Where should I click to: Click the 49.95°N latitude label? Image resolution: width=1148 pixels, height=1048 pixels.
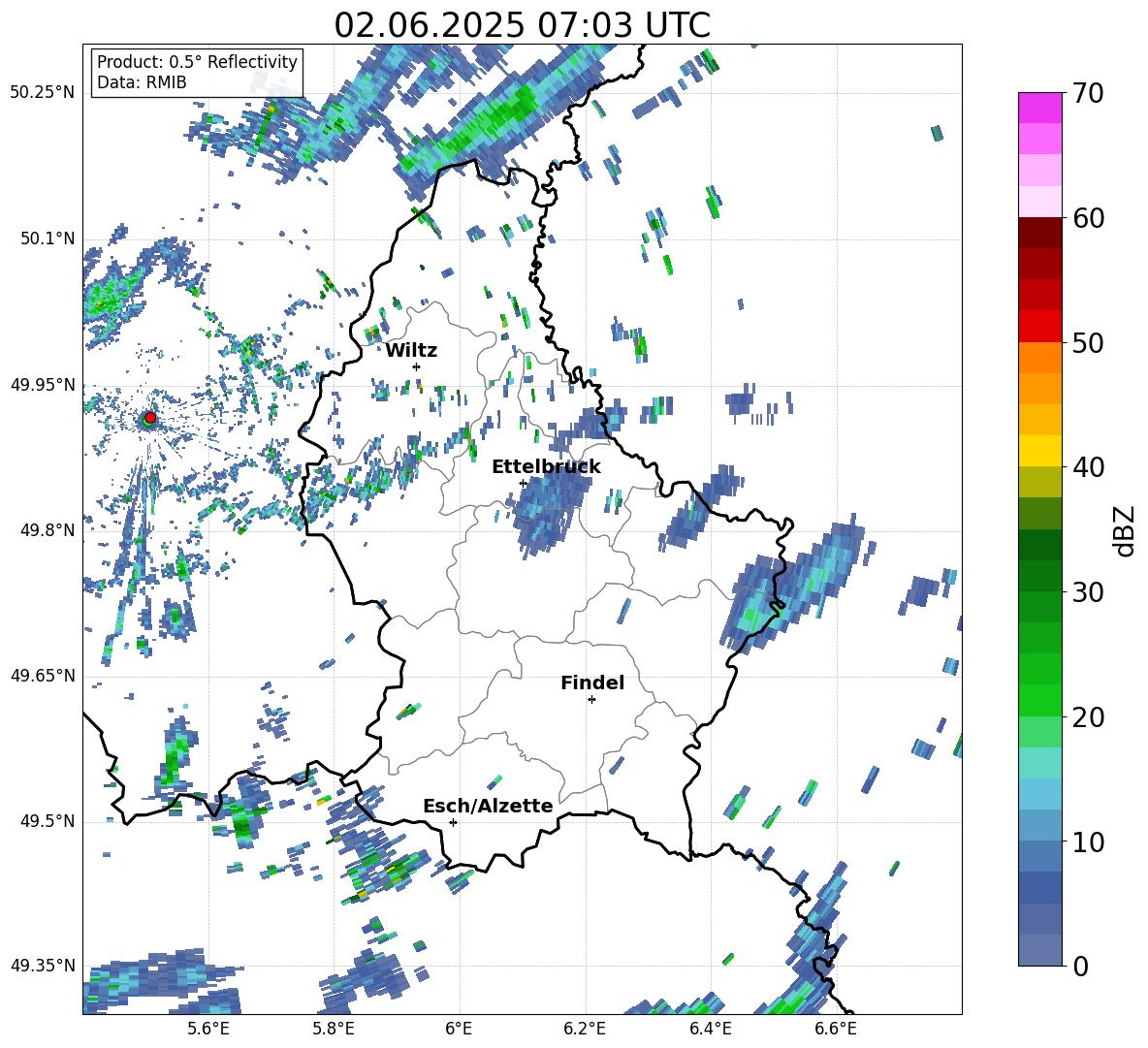[x=43, y=384]
